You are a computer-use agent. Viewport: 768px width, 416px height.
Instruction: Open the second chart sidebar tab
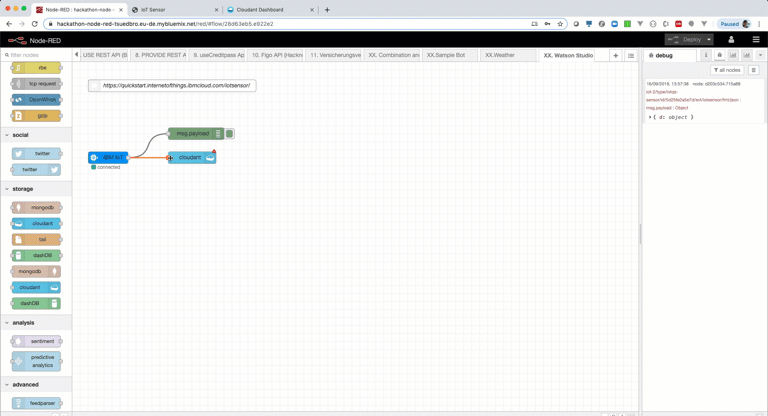point(746,55)
